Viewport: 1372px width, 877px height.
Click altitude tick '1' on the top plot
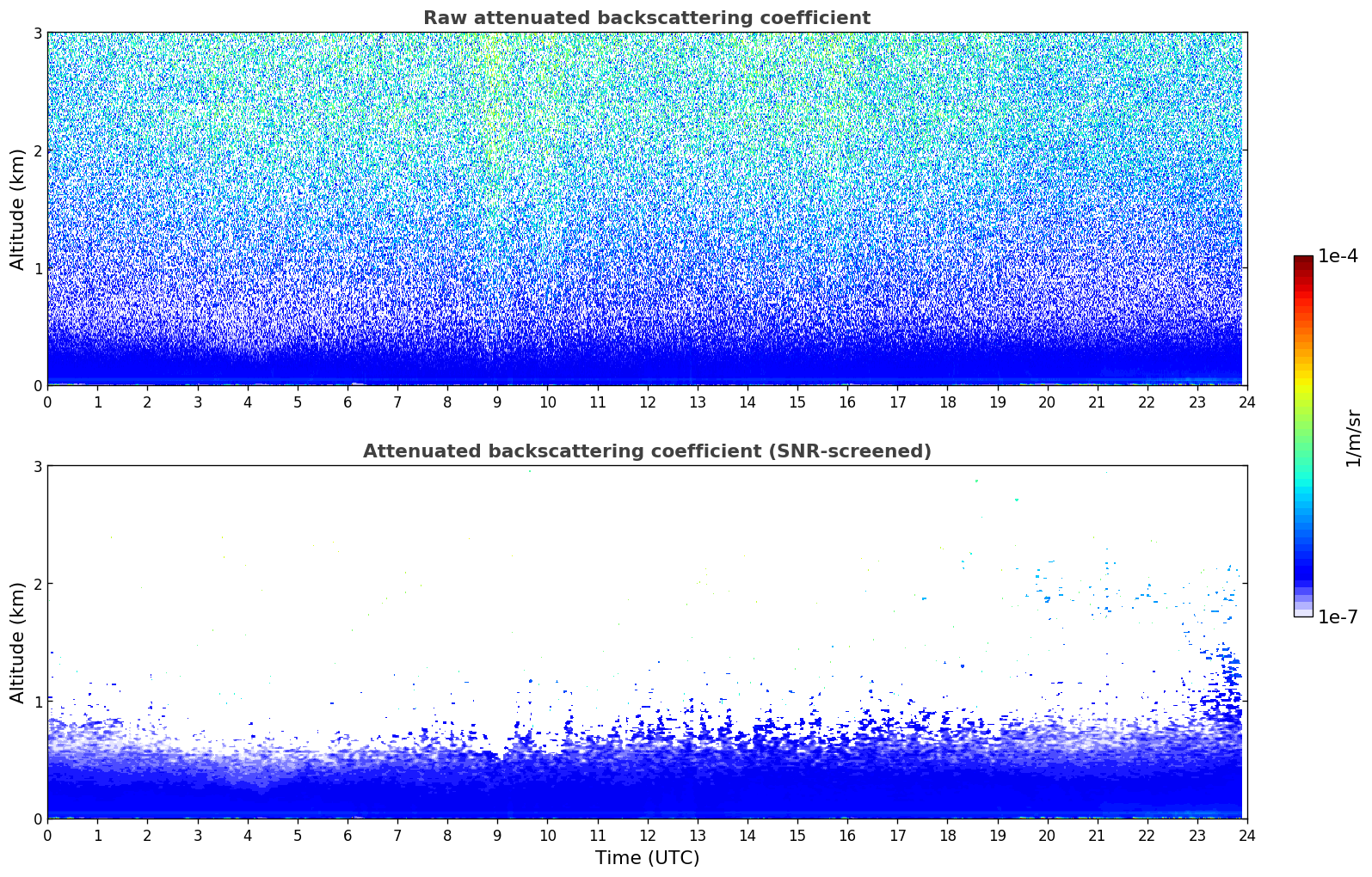[37, 268]
